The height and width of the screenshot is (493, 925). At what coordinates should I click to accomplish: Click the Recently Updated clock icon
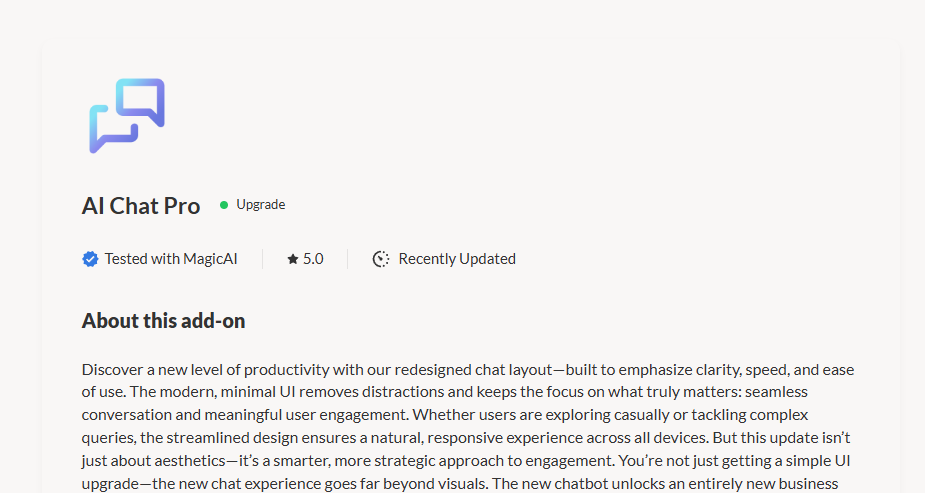(x=381, y=259)
